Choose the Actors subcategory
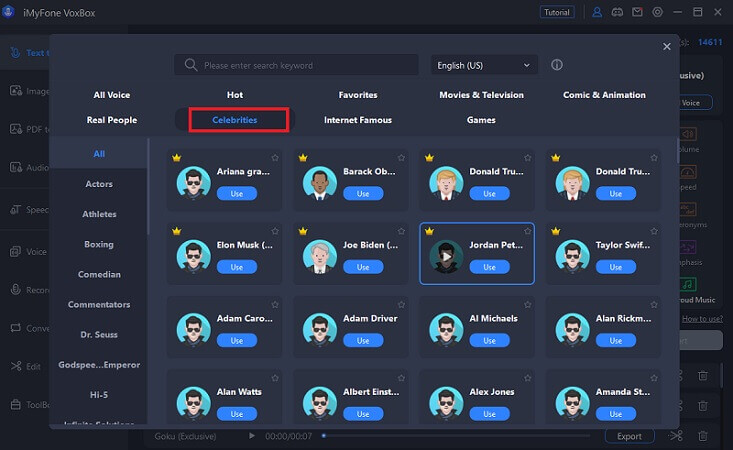 click(99, 184)
